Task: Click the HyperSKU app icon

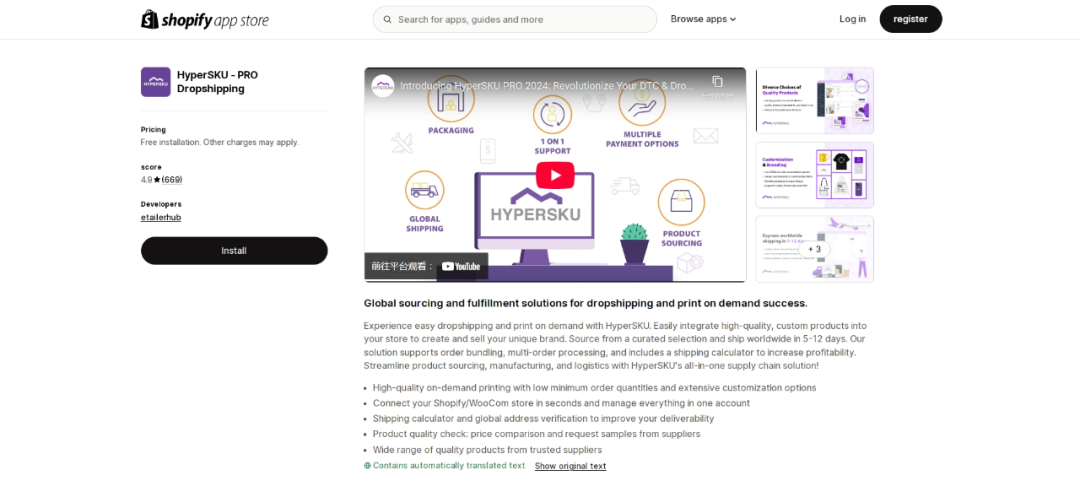Action: [x=155, y=82]
